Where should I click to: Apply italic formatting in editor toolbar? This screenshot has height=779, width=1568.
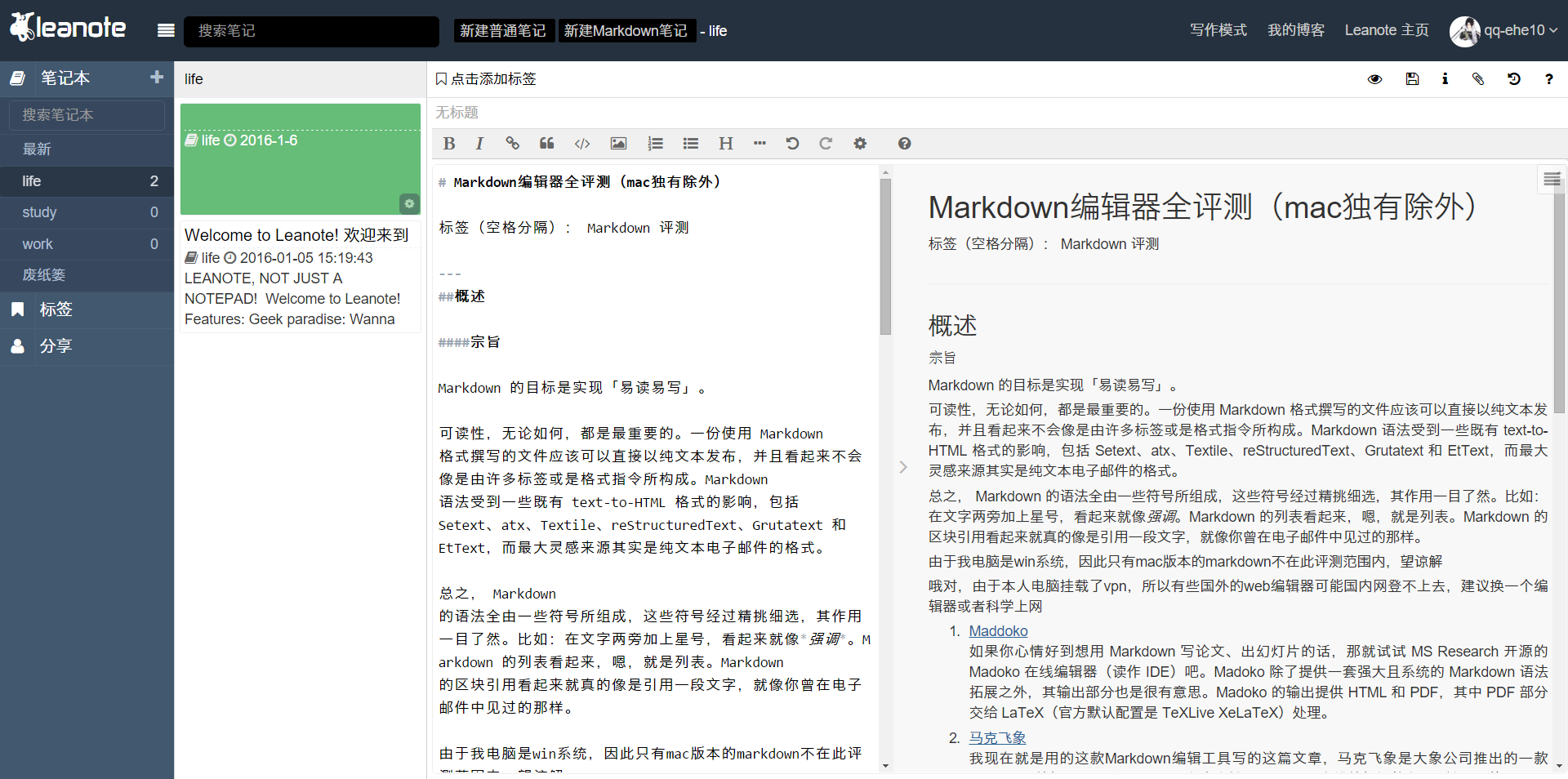[x=479, y=144]
